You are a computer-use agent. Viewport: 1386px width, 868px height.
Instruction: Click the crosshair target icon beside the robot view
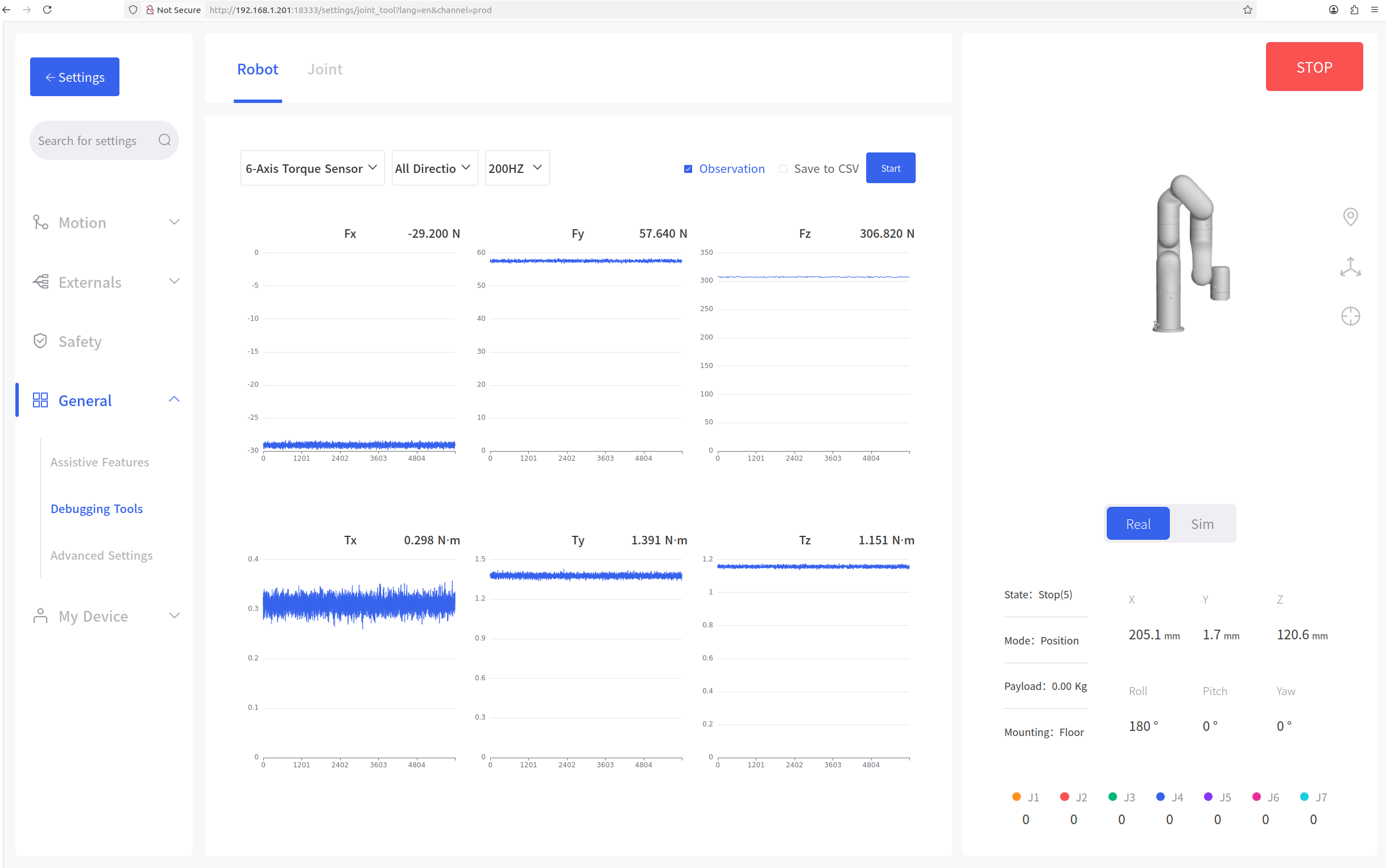[1350, 316]
